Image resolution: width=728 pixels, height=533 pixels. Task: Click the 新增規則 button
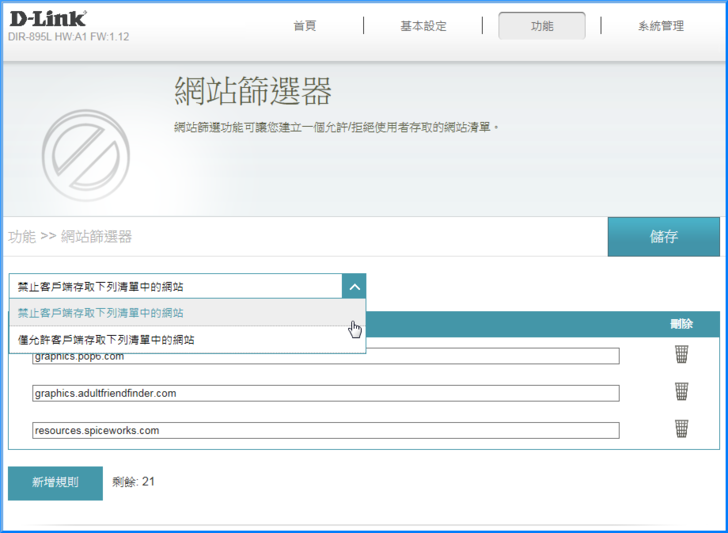tap(55, 482)
